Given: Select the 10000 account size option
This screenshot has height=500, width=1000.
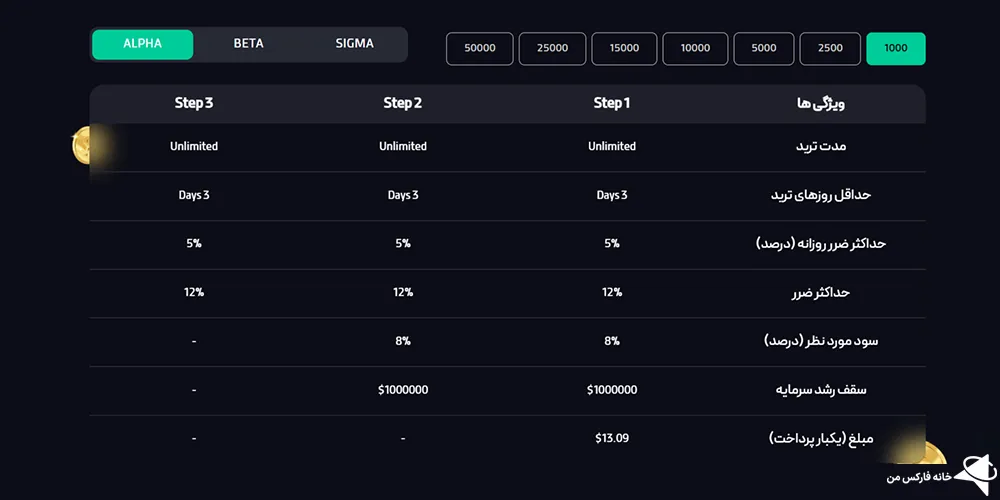Looking at the screenshot, I should (x=696, y=48).
